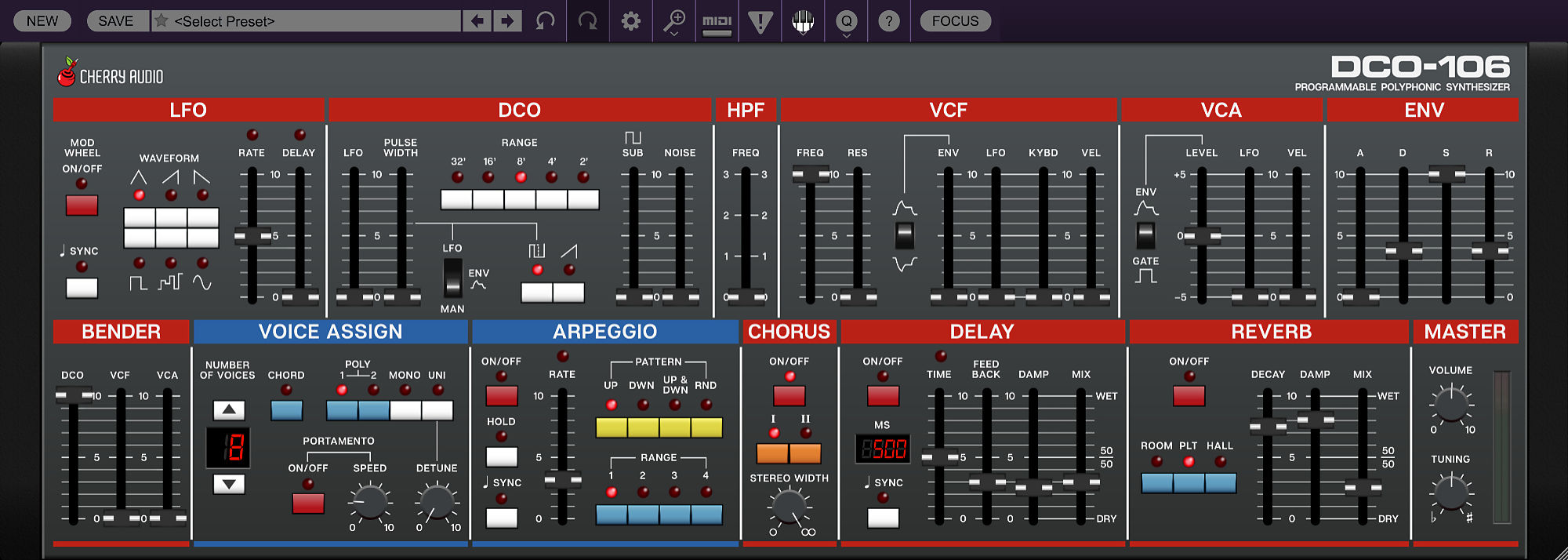
Task: Click the NEW button
Action: coord(42,21)
